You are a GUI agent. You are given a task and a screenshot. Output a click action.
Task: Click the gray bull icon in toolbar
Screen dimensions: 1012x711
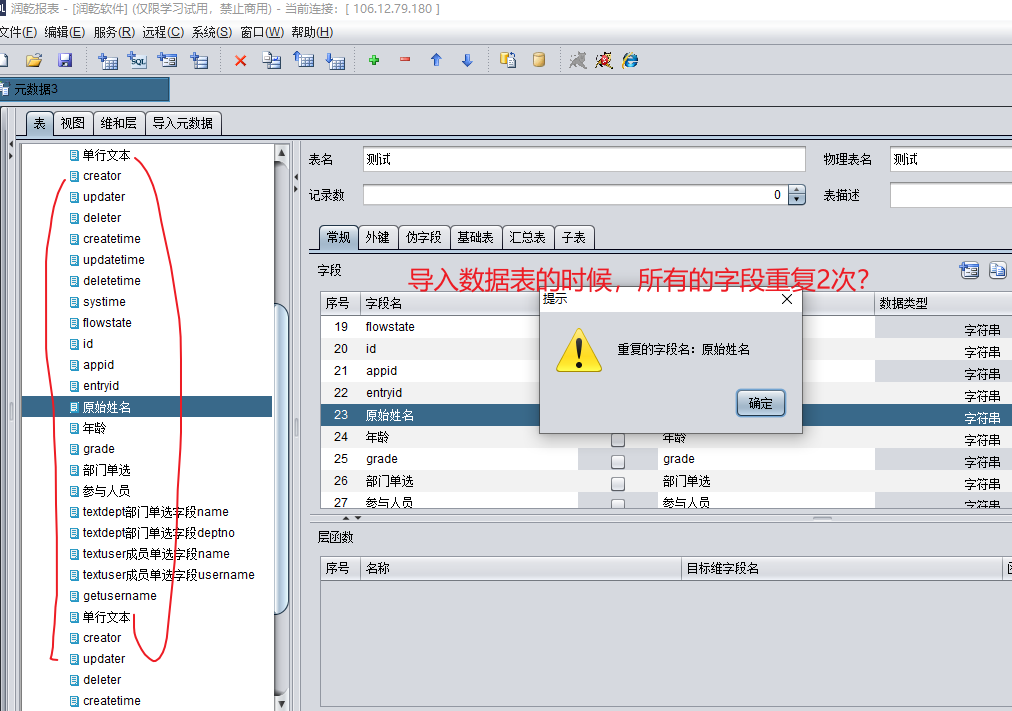click(x=578, y=61)
